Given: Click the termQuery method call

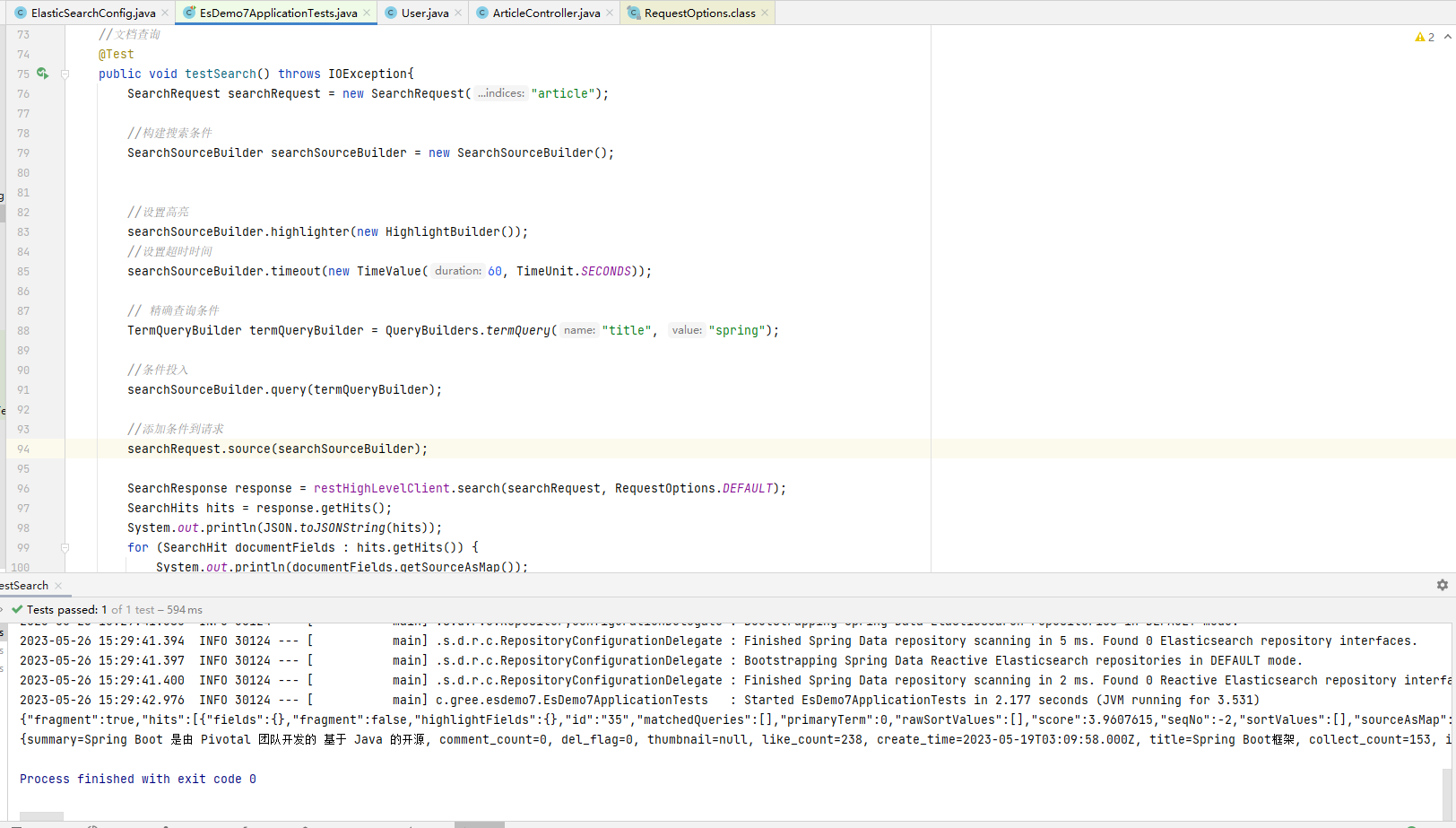Looking at the screenshot, I should [x=518, y=330].
